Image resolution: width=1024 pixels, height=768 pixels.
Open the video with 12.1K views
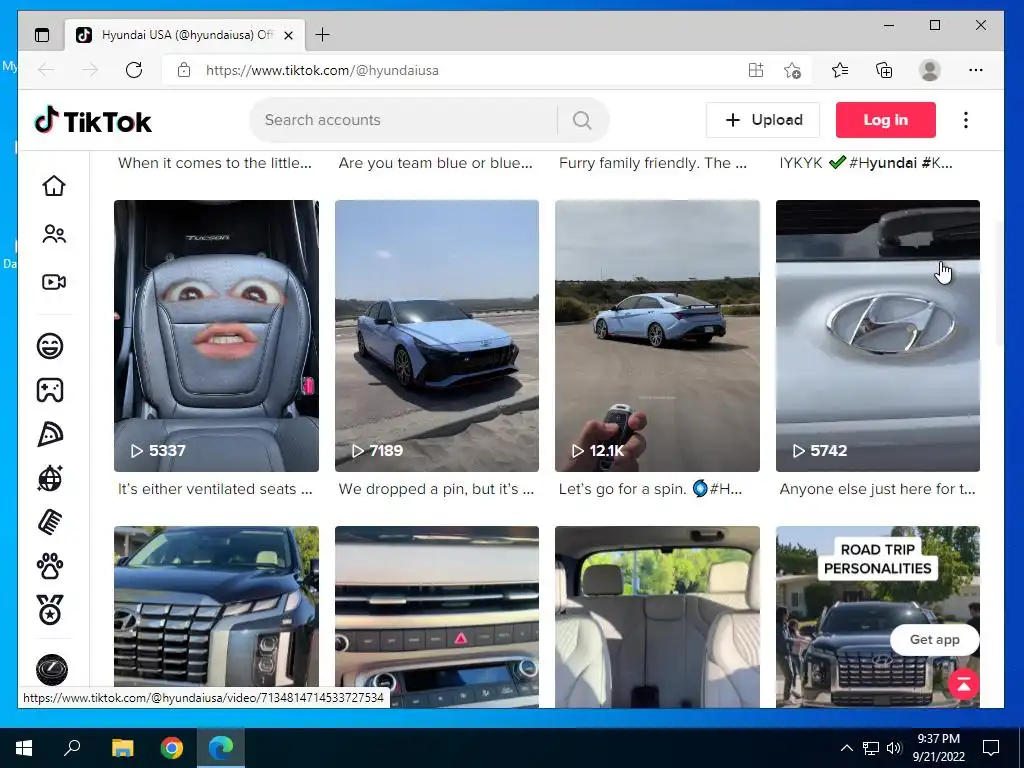(x=657, y=336)
